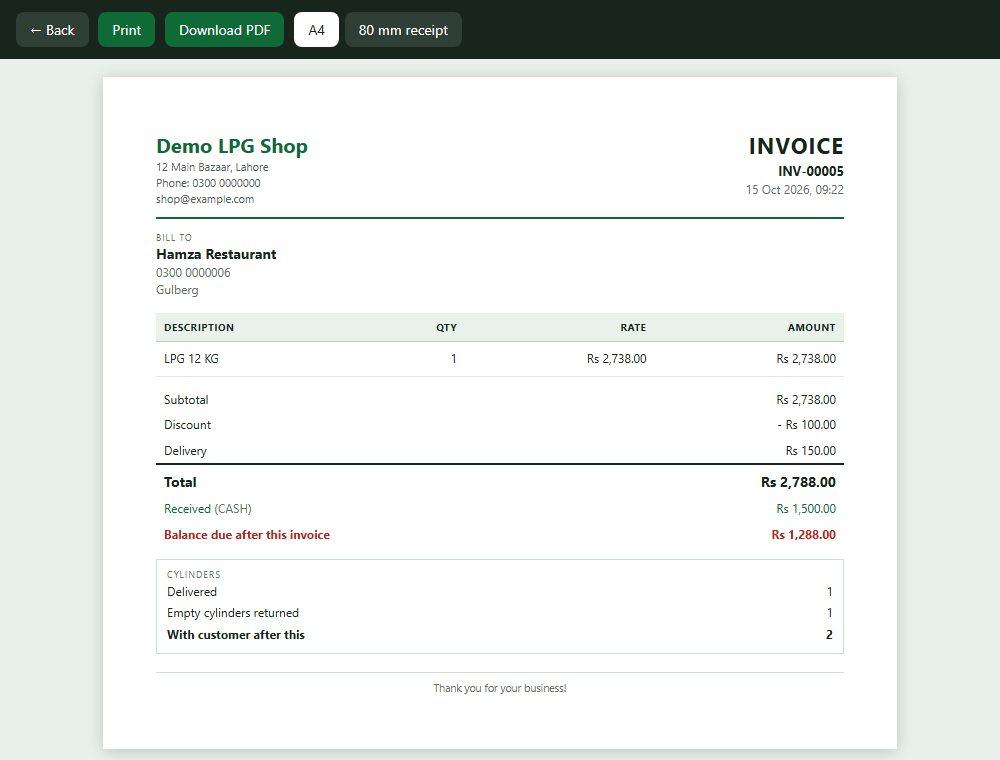Click the Demo LPG Shop heading
1000x760 pixels.
(232, 146)
